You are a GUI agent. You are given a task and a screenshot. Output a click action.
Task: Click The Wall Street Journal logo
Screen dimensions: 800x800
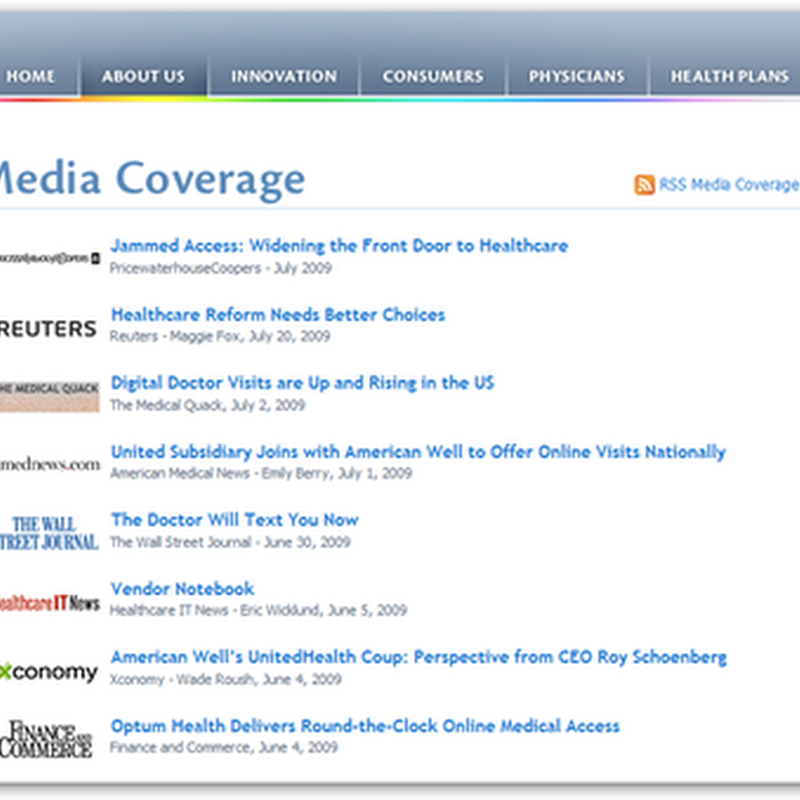(49, 533)
